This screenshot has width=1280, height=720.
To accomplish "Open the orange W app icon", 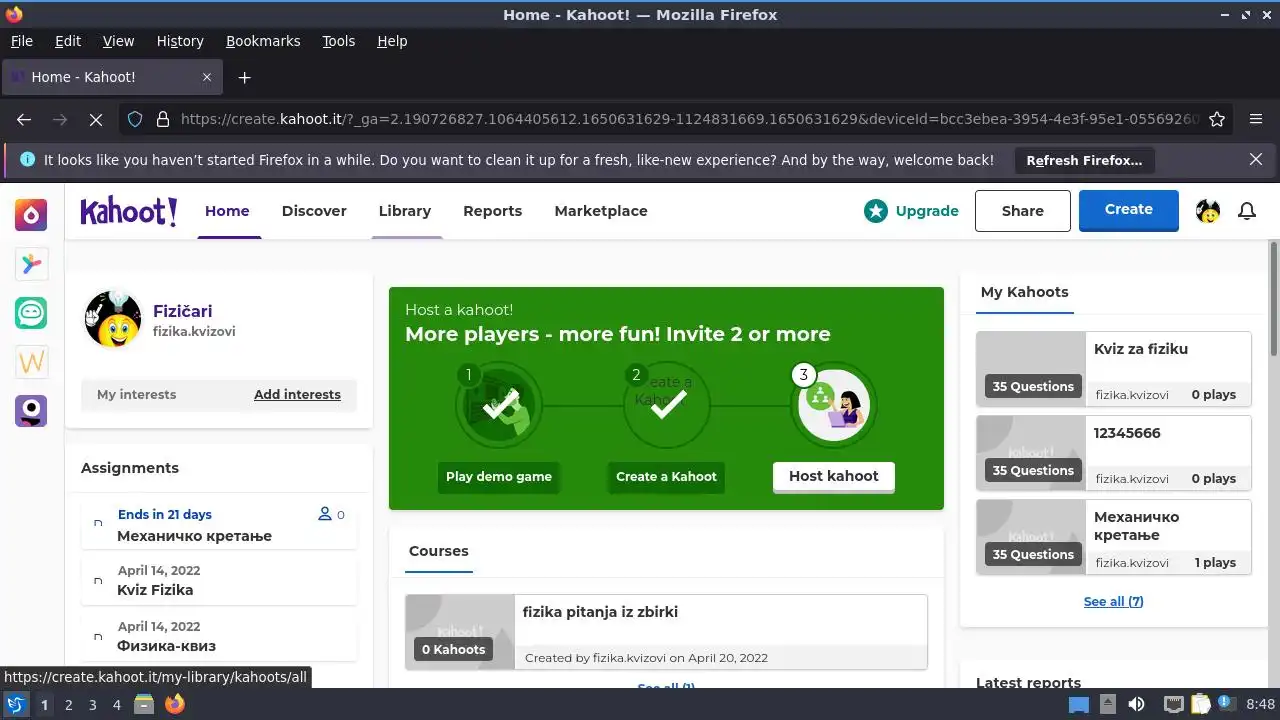I will (31, 362).
